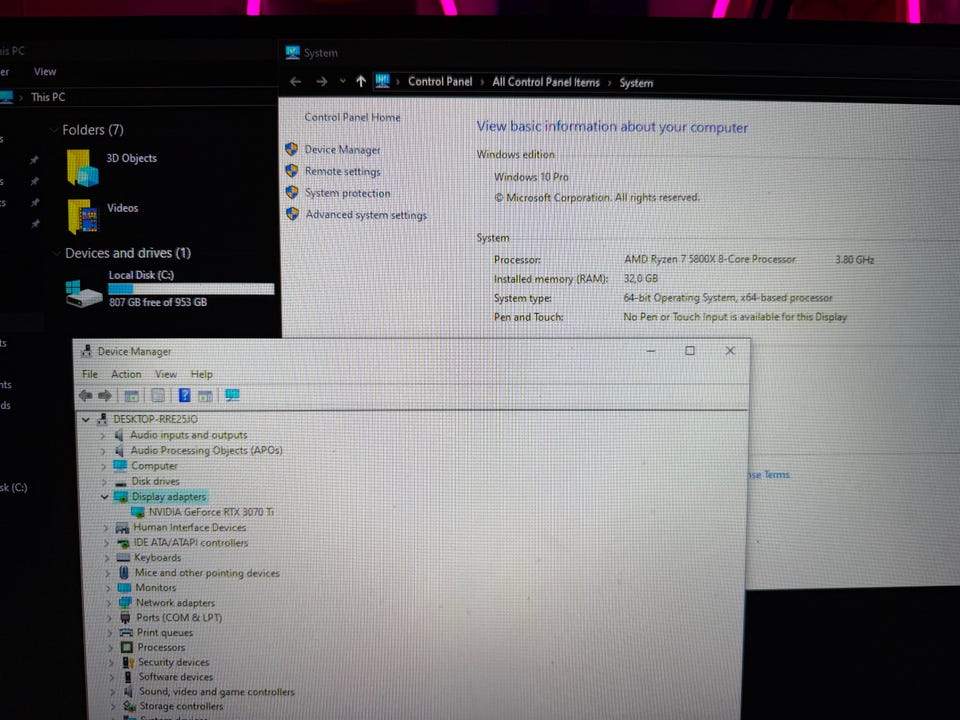960x720 pixels.
Task: Expand the Human Interface Devices branch
Action: [105, 527]
